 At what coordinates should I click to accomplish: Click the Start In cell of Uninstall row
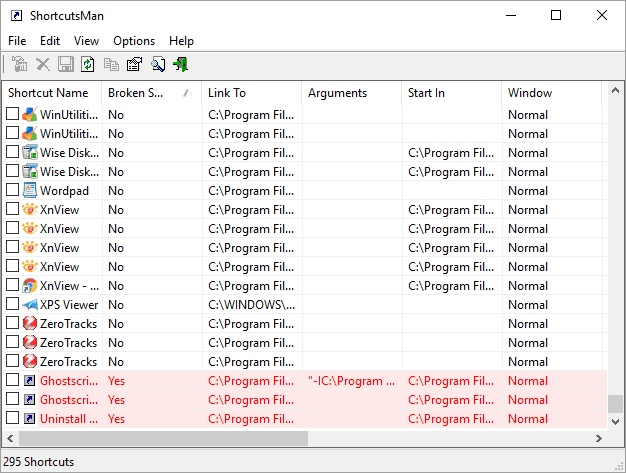coord(451,419)
